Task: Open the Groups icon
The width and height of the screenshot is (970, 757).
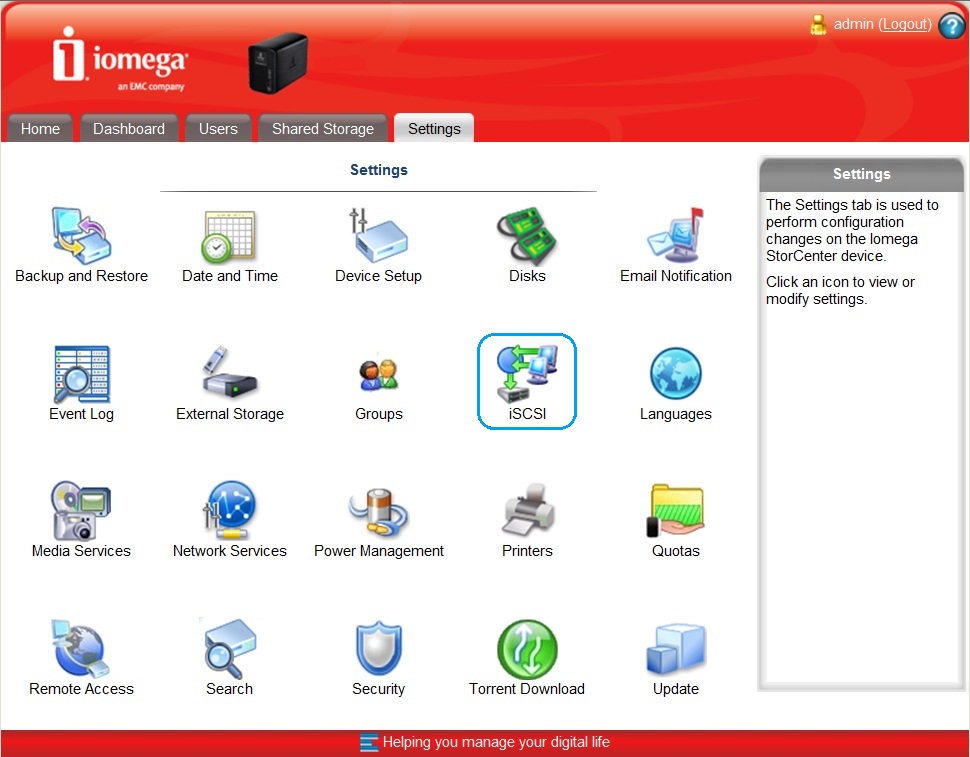Action: (x=379, y=375)
